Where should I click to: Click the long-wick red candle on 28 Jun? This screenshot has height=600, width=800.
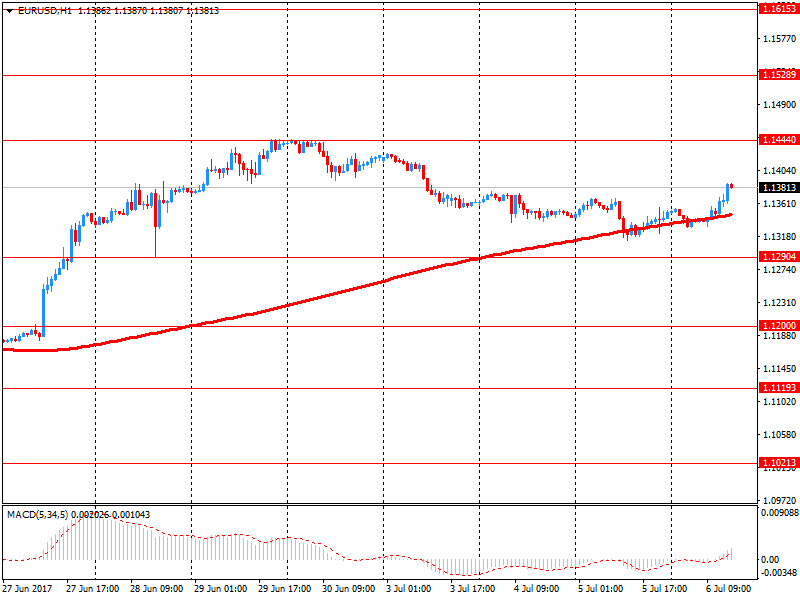tap(155, 224)
